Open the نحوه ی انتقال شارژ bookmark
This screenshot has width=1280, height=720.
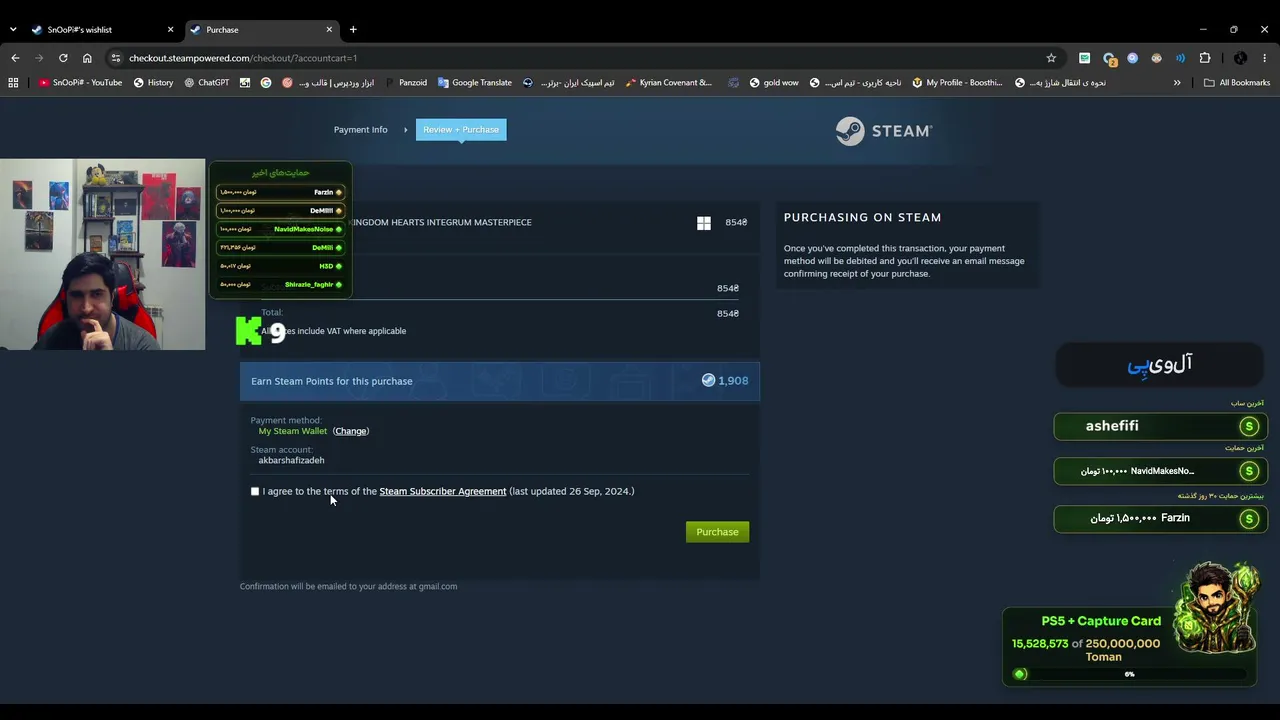pyautogui.click(x=1060, y=83)
